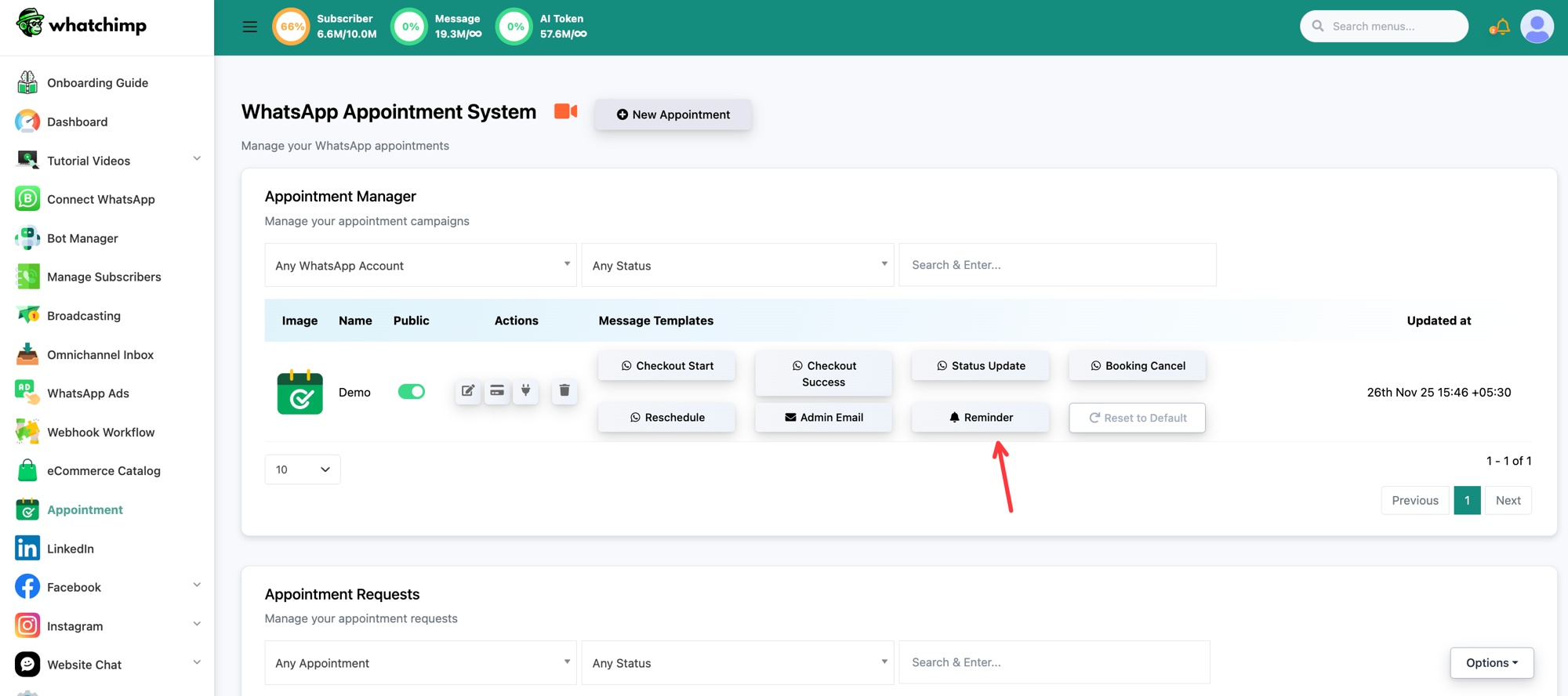Image resolution: width=1568 pixels, height=696 pixels.
Task: Open Admin Email template
Action: tap(824, 418)
